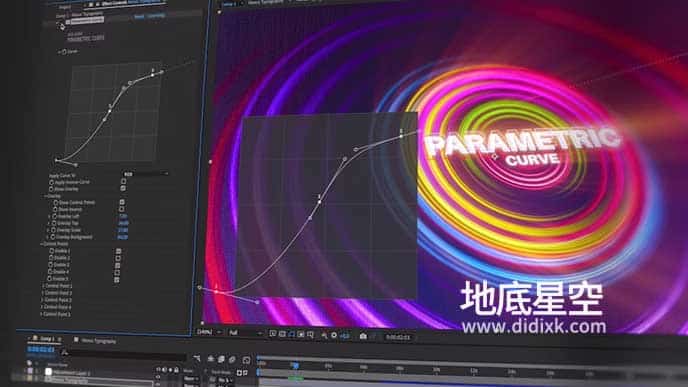This screenshot has width=688, height=387.
Task: Click the Overlay Top blue value
Action: coord(123,223)
